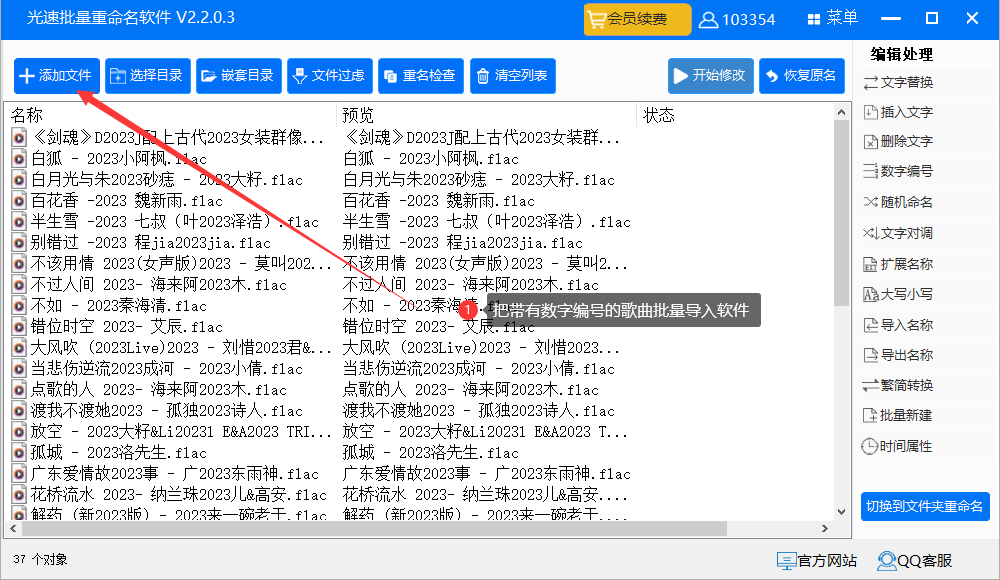
Task: Click the 添加文件 add files button
Action: [57, 76]
